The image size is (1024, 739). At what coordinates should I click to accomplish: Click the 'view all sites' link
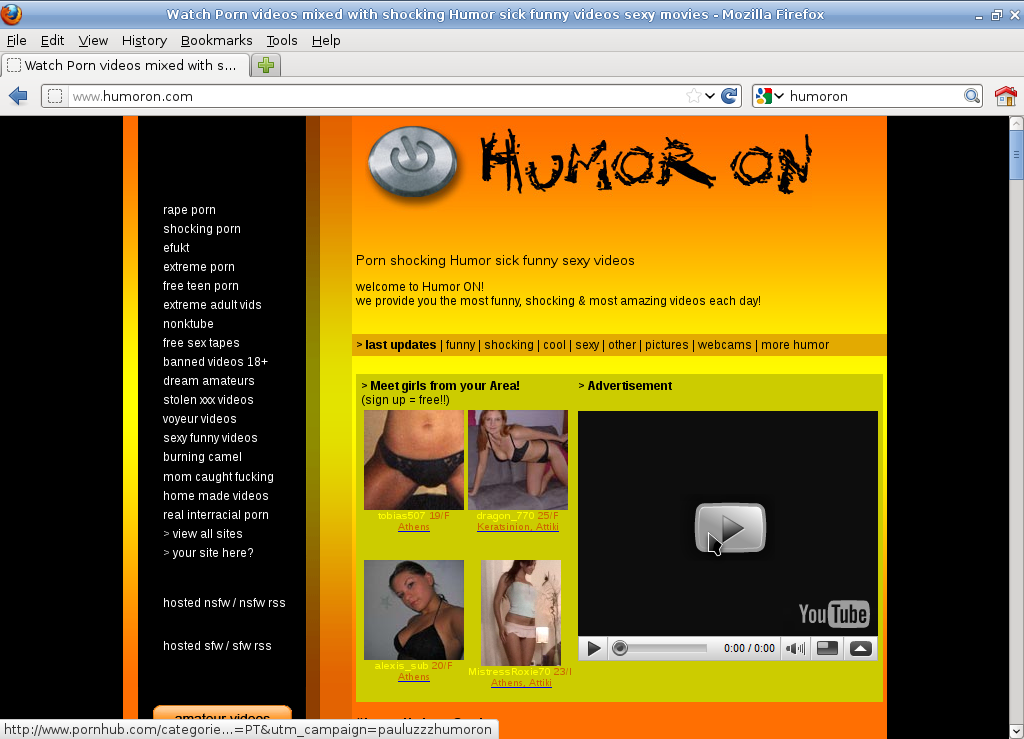pyautogui.click(x=207, y=533)
